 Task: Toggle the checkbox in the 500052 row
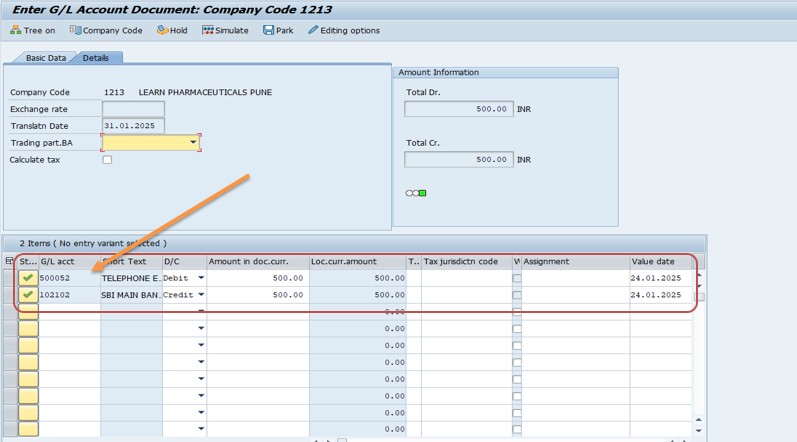(x=517, y=278)
